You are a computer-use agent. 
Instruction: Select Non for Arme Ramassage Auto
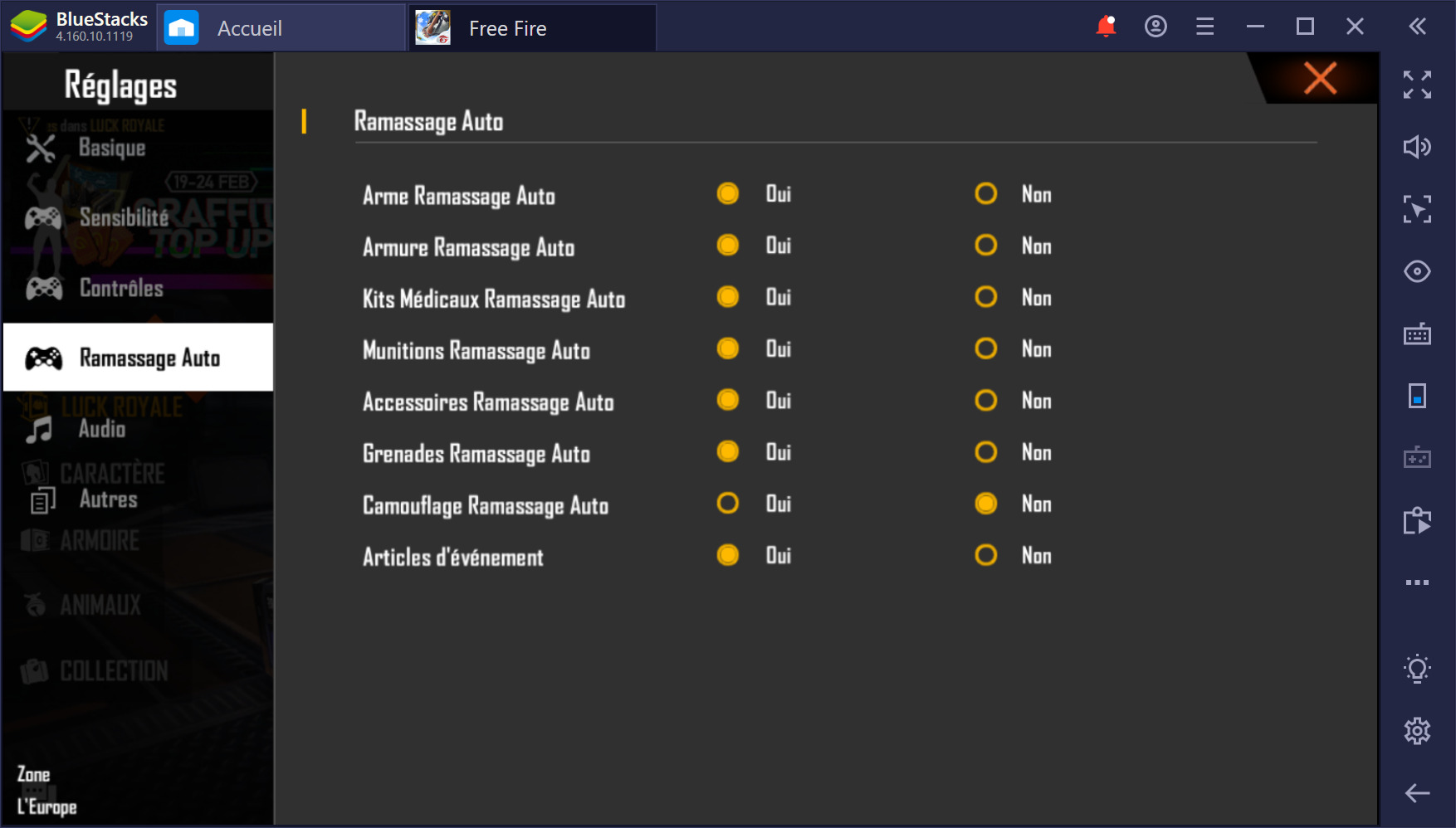(986, 194)
